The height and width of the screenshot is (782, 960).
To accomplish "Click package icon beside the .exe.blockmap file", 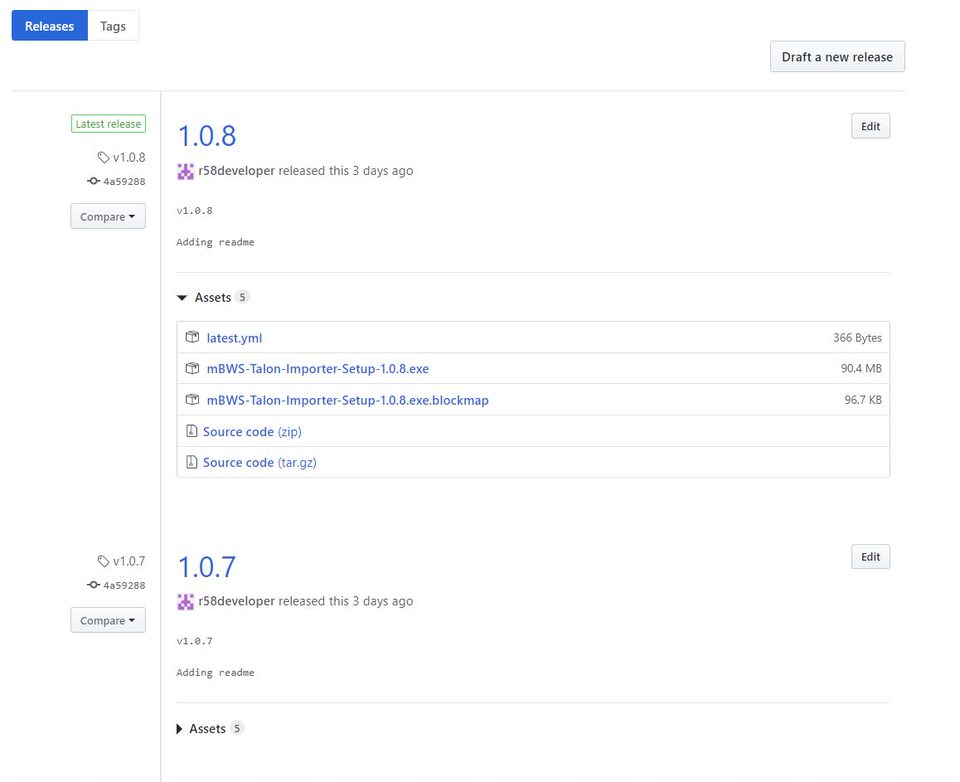I will click(x=192, y=400).
